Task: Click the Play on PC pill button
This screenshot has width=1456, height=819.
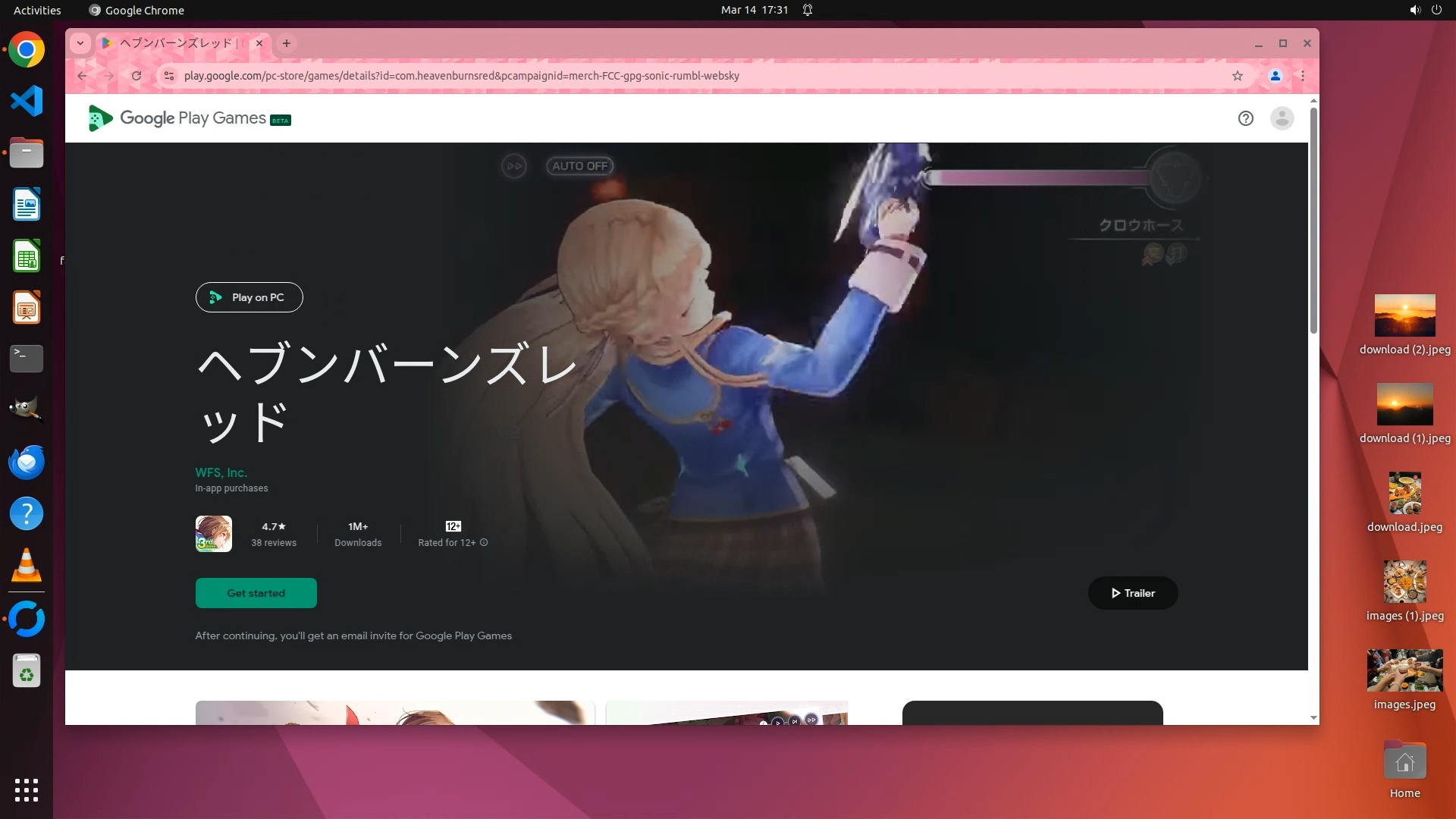Action: point(249,297)
